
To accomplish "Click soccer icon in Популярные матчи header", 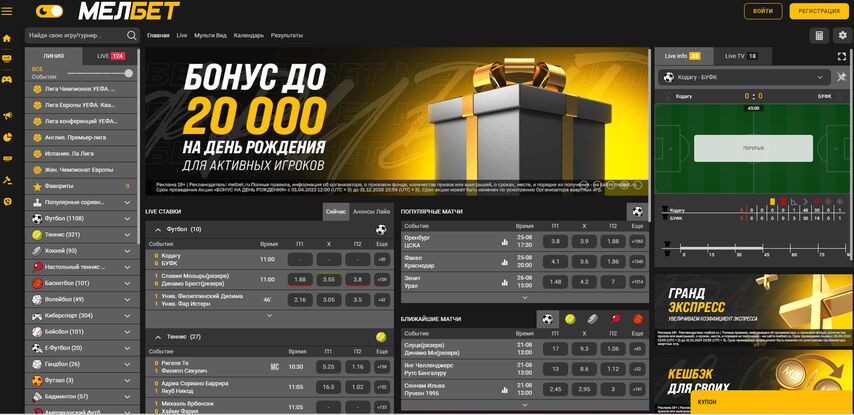I will tap(637, 212).
